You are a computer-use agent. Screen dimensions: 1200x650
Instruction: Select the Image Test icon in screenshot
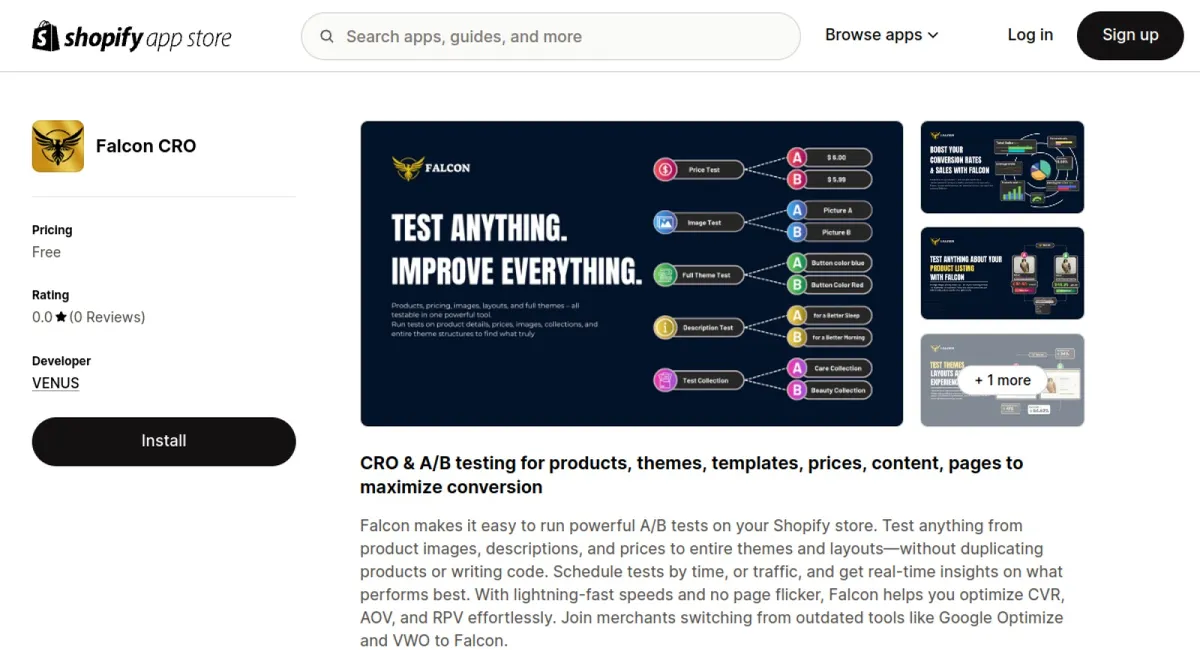pyautogui.click(x=665, y=222)
